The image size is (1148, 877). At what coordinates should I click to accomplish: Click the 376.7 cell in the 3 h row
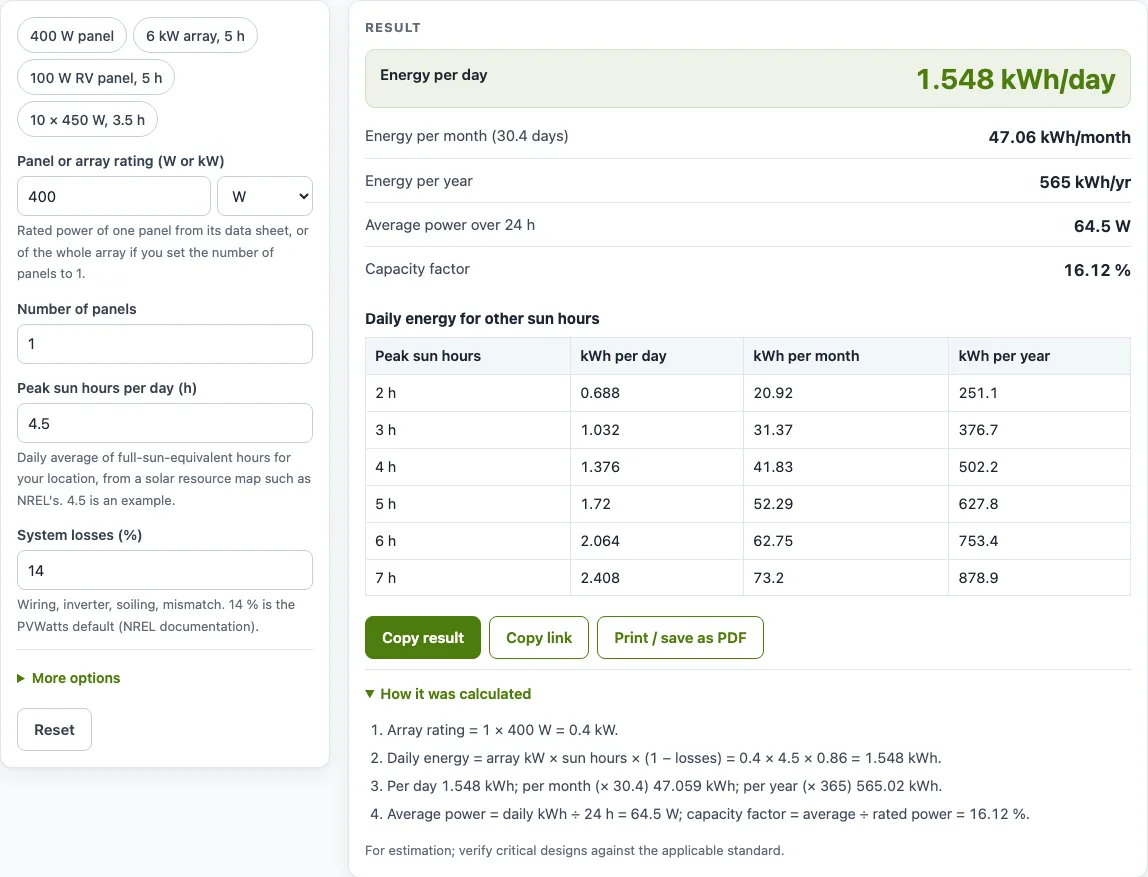[1039, 430]
